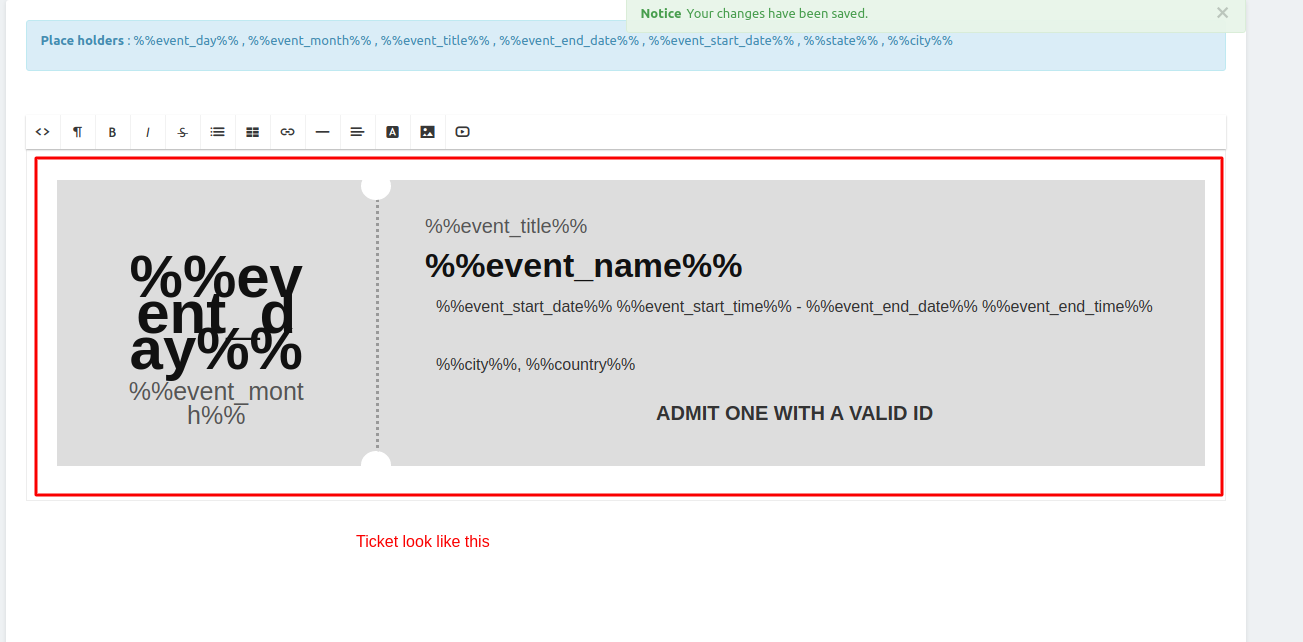Click the %%city%%, %%country%% line

[535, 364]
